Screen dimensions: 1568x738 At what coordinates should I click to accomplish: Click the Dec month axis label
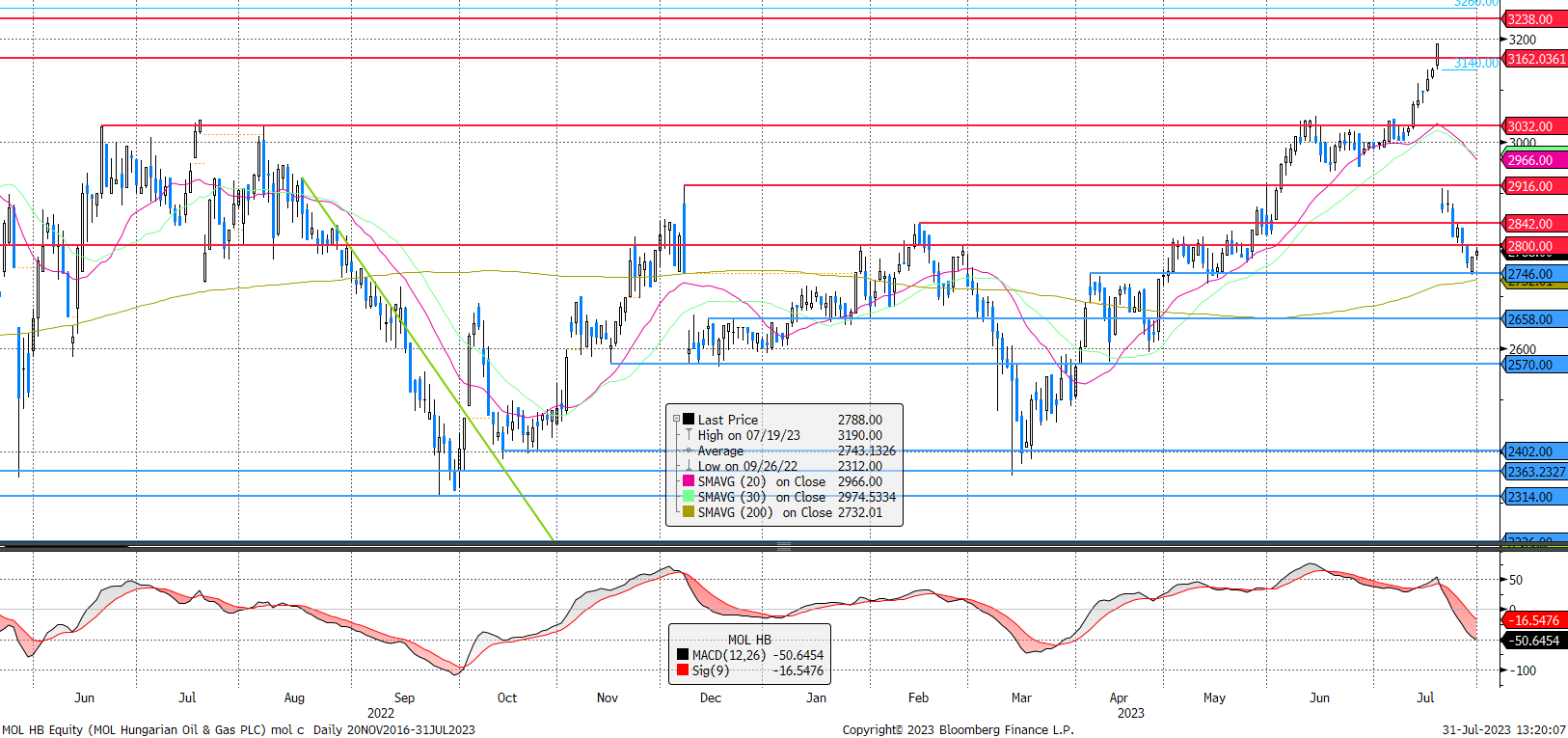point(710,697)
